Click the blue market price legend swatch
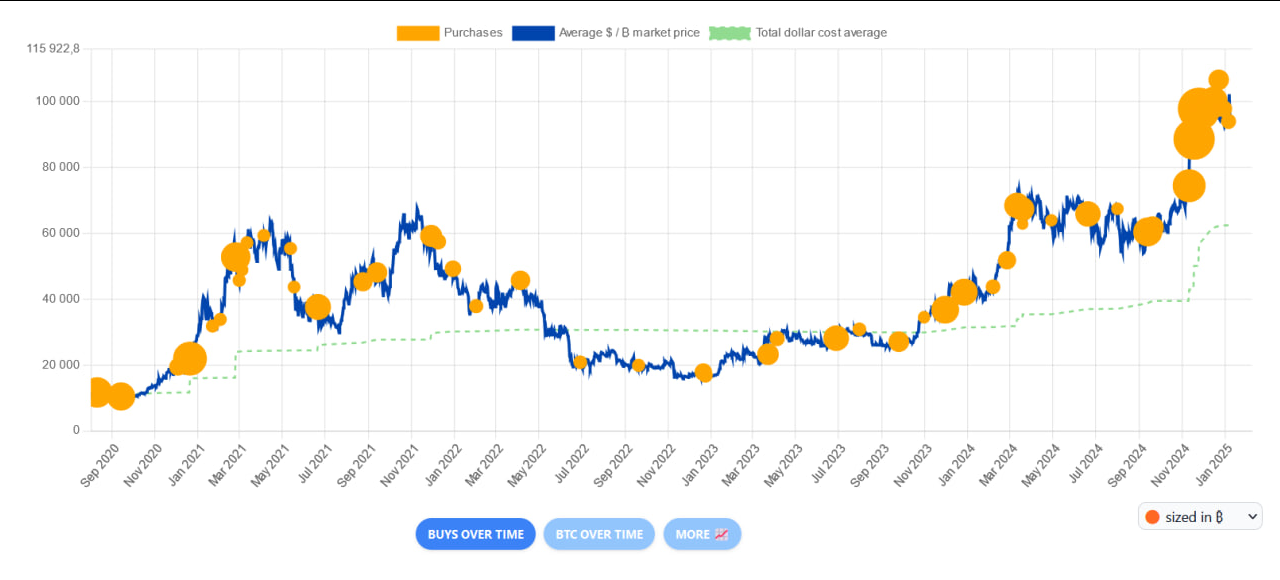 pyautogui.click(x=533, y=33)
